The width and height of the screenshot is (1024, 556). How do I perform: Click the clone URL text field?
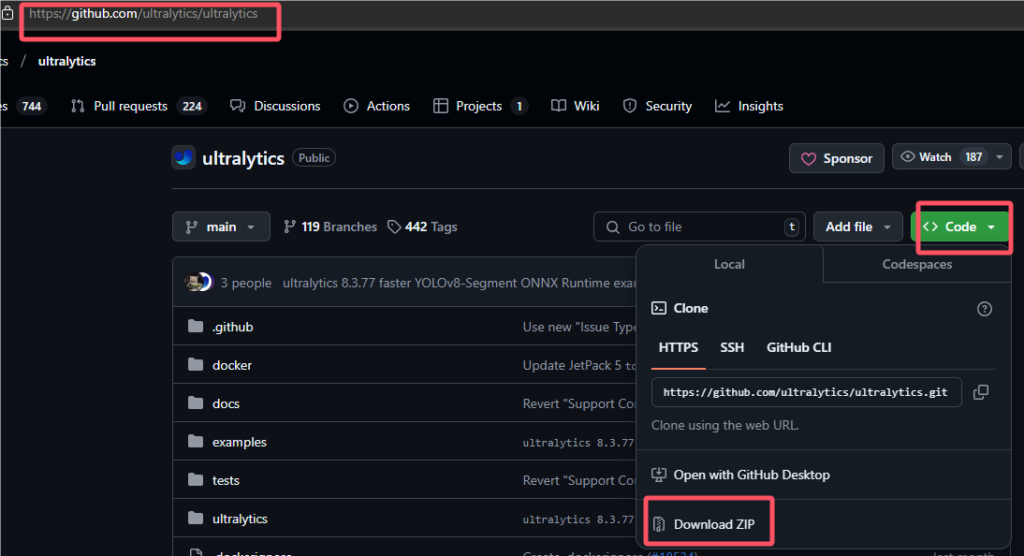click(x=806, y=392)
